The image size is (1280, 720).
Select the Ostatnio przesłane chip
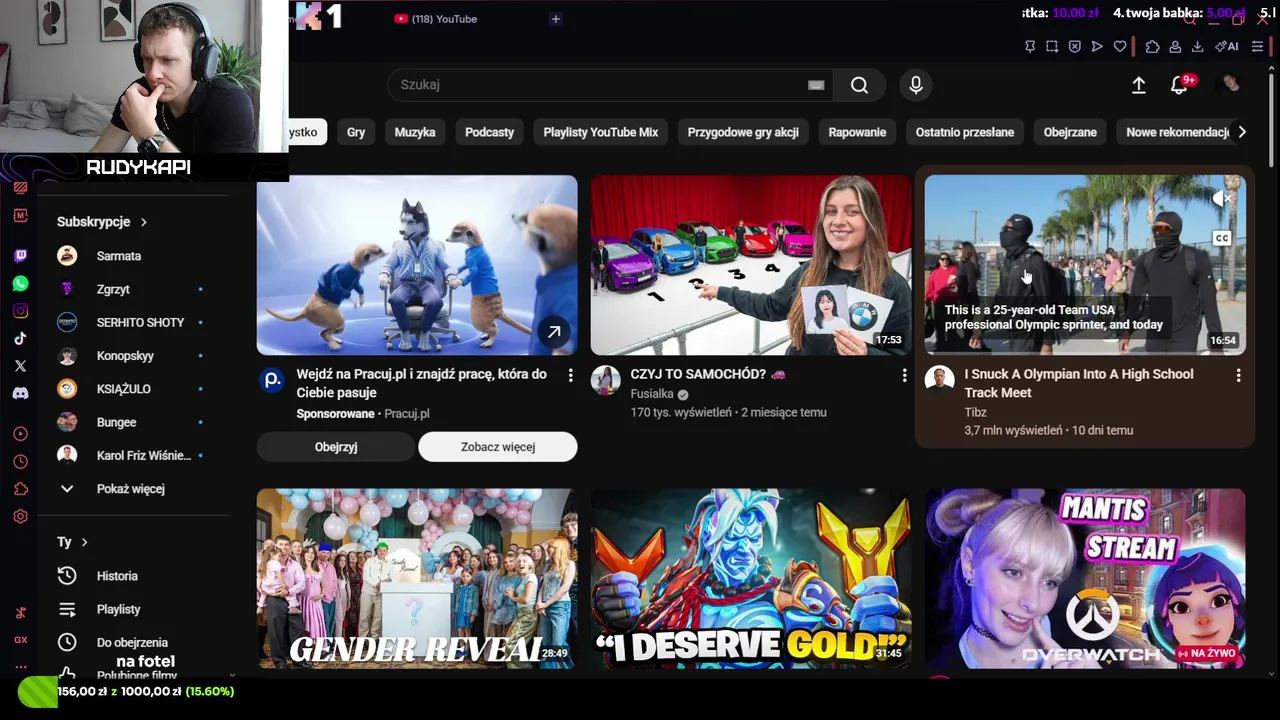pos(965,132)
